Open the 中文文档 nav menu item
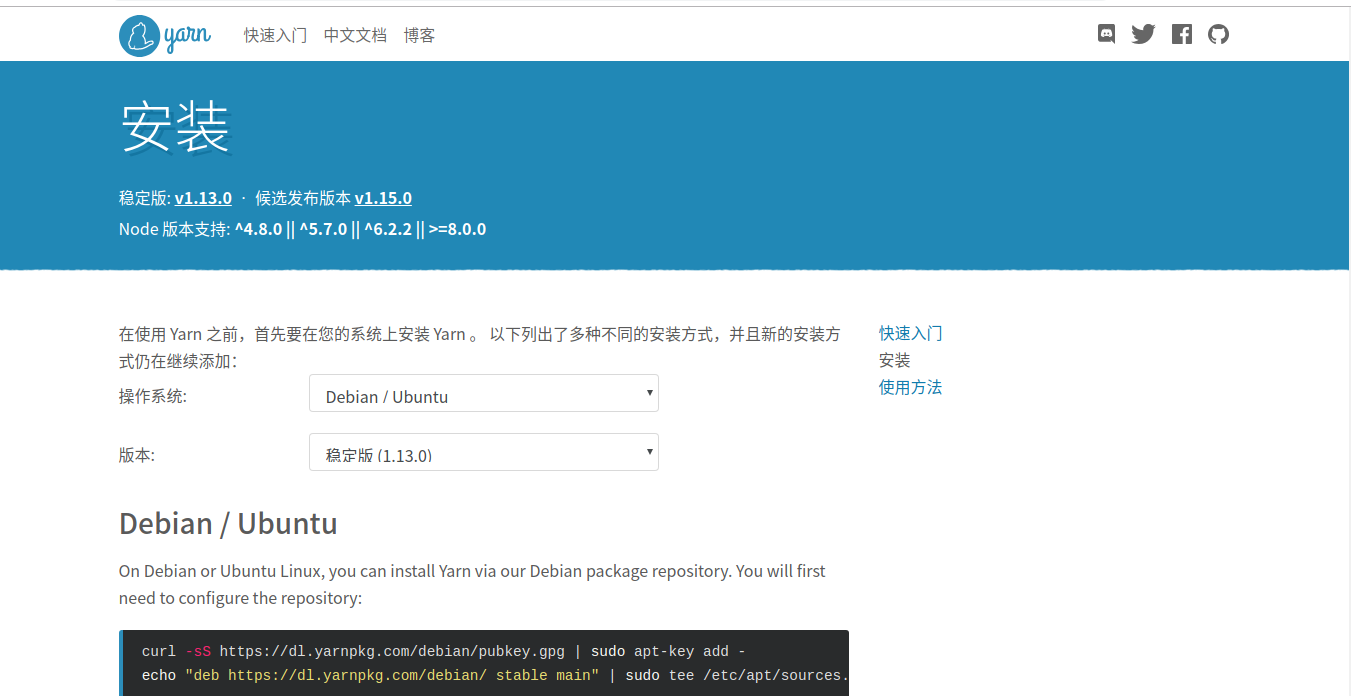The height and width of the screenshot is (696, 1351). pyautogui.click(x=355, y=35)
